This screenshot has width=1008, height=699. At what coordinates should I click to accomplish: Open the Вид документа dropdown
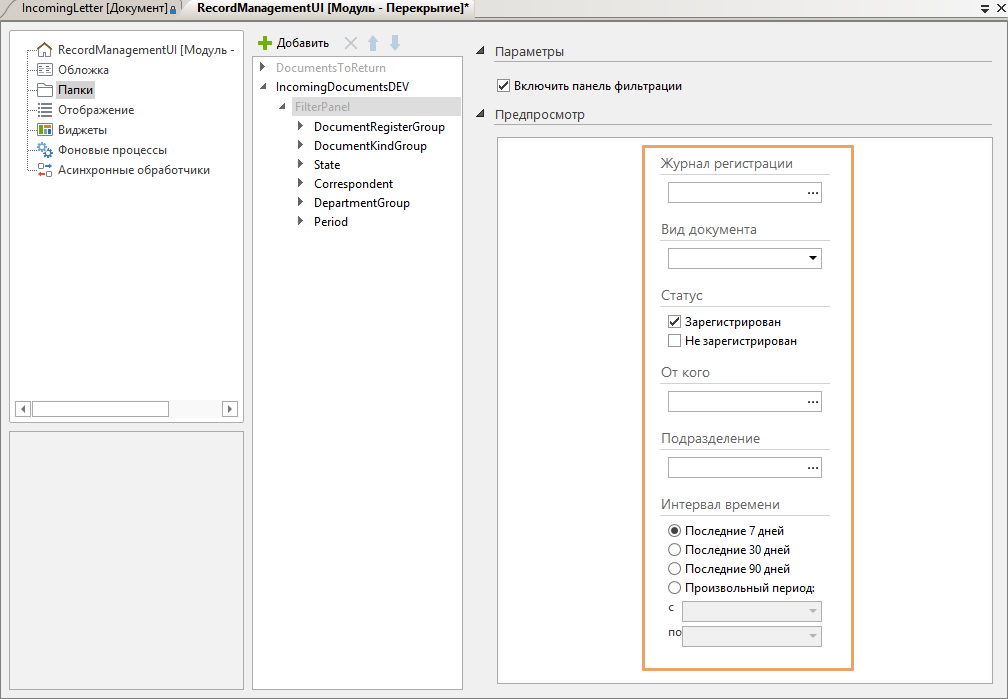click(811, 259)
